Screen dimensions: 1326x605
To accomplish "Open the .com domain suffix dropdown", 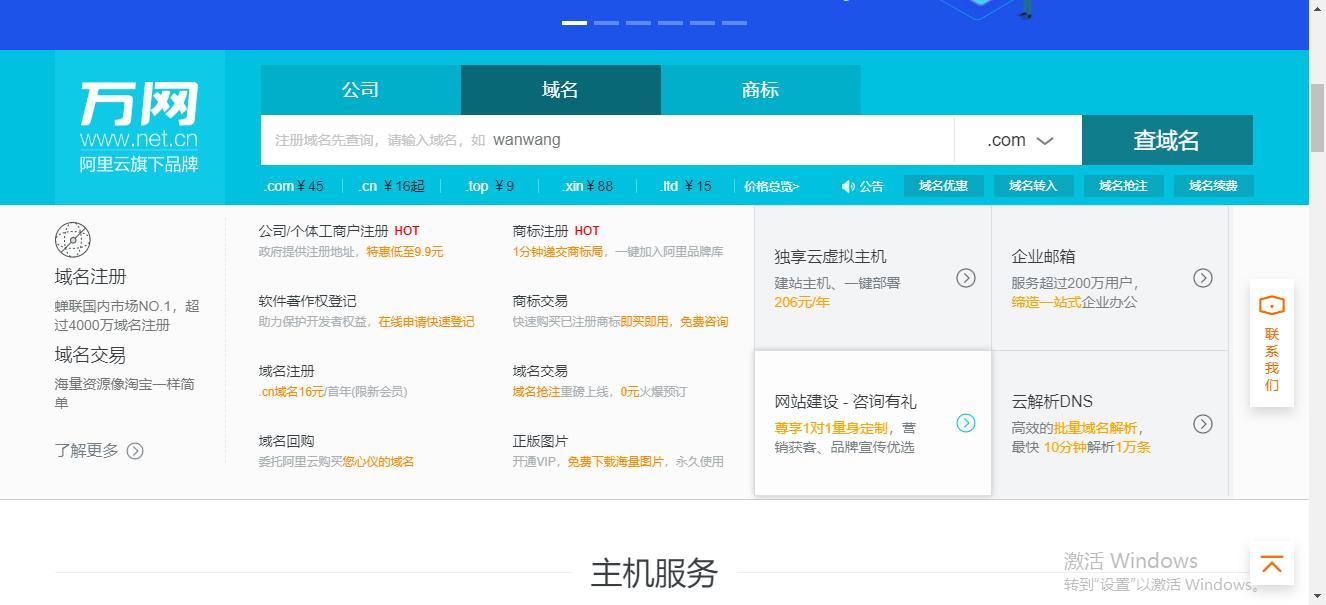I will pos(1019,140).
